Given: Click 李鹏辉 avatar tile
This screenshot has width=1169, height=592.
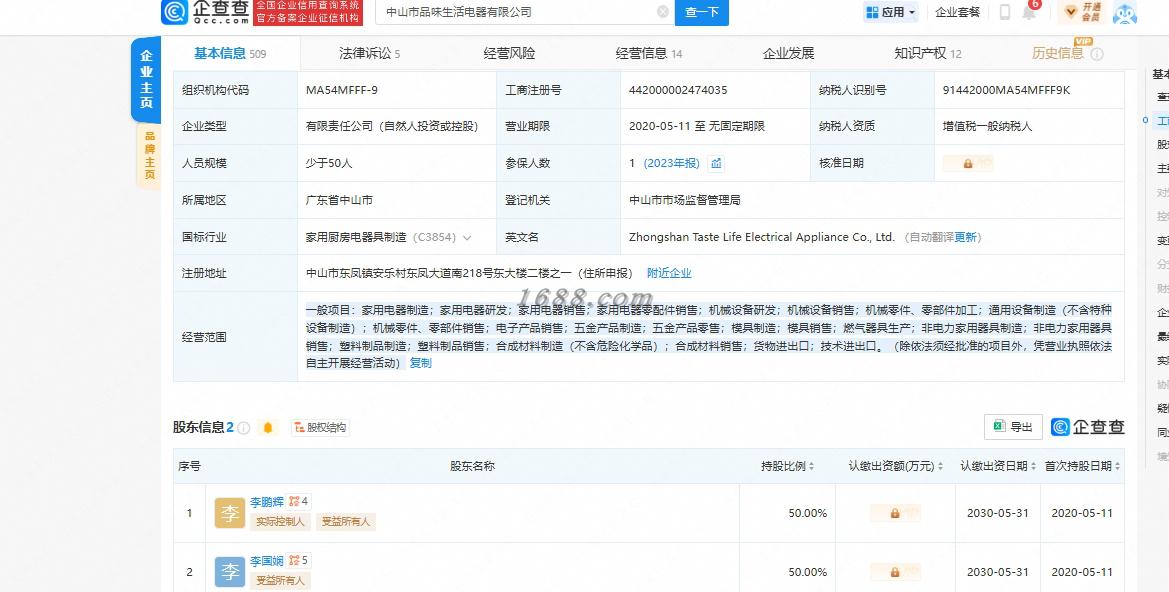Looking at the screenshot, I should [x=230, y=513].
